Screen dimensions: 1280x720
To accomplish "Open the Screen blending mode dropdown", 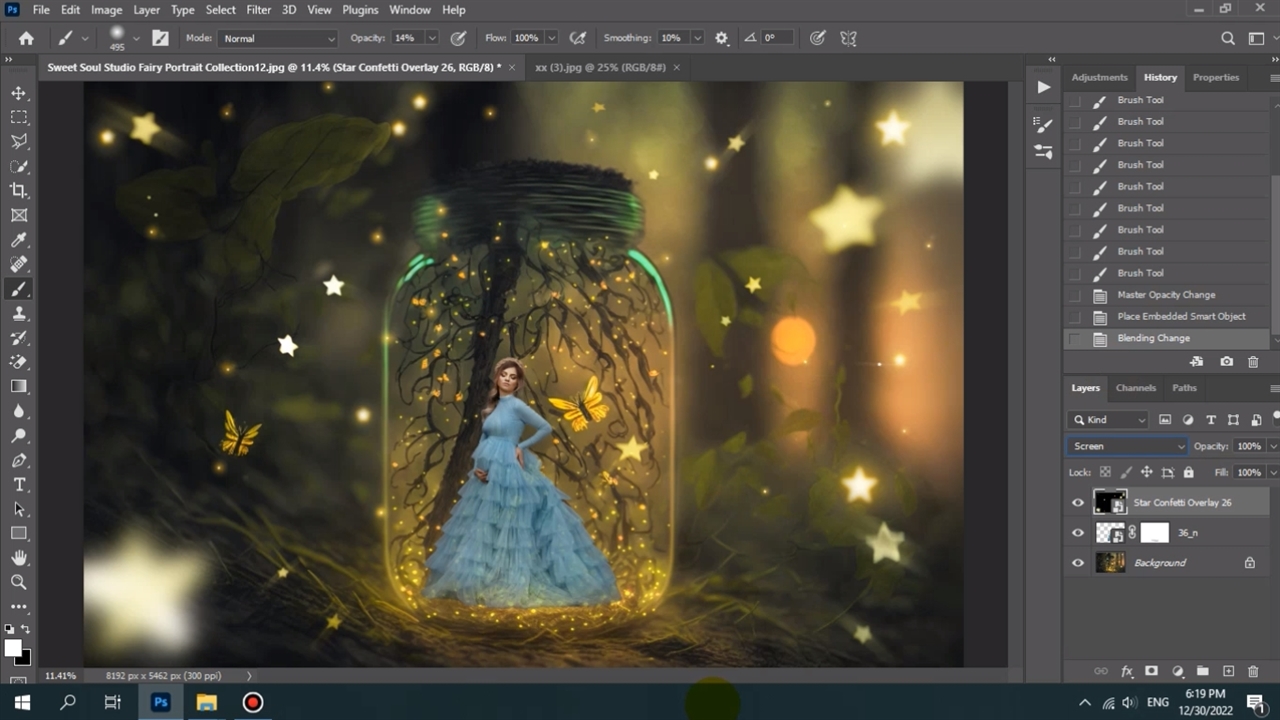I will (x=1127, y=446).
